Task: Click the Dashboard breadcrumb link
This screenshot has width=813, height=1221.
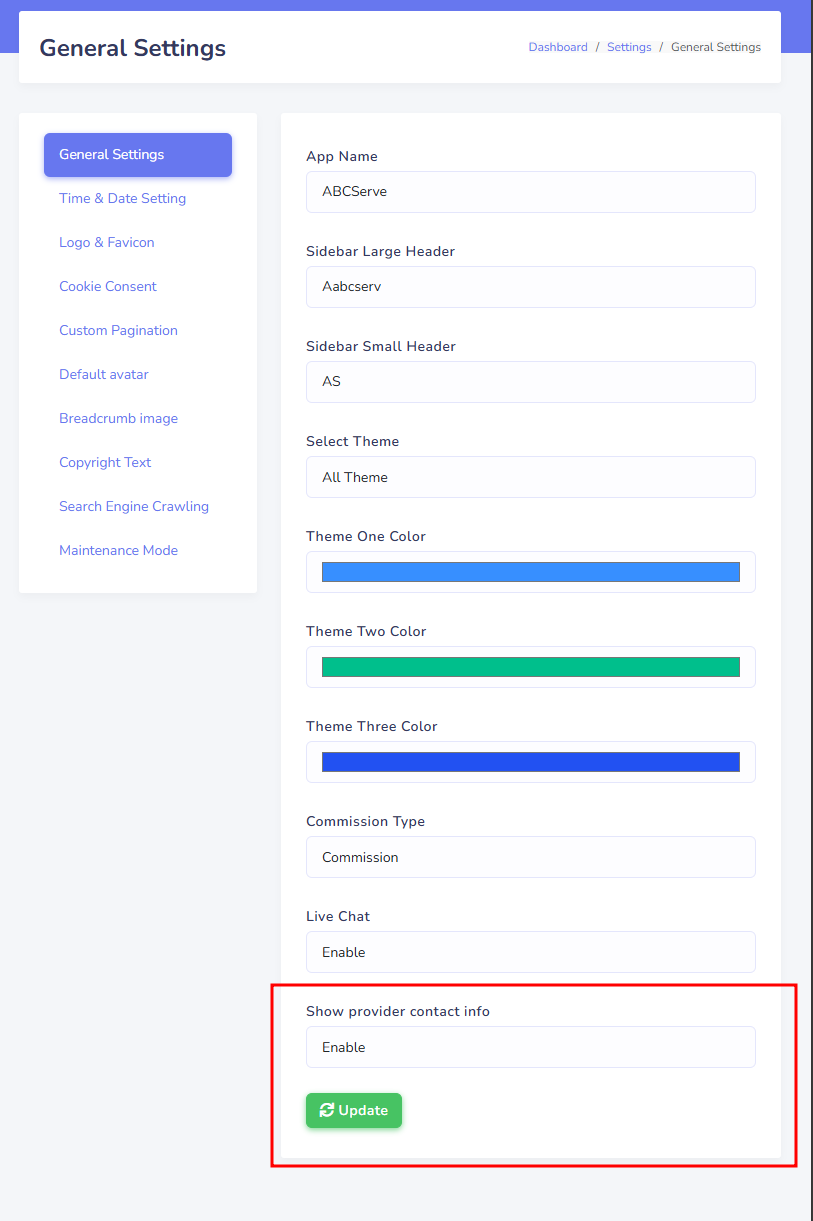Action: [x=558, y=47]
